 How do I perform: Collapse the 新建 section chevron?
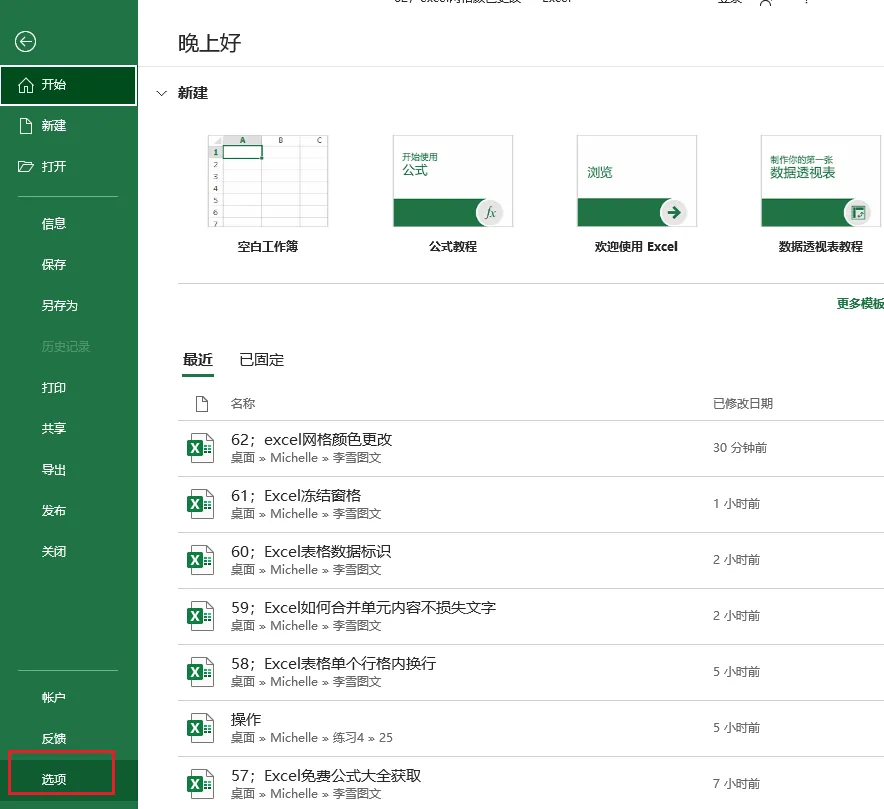[x=162, y=93]
